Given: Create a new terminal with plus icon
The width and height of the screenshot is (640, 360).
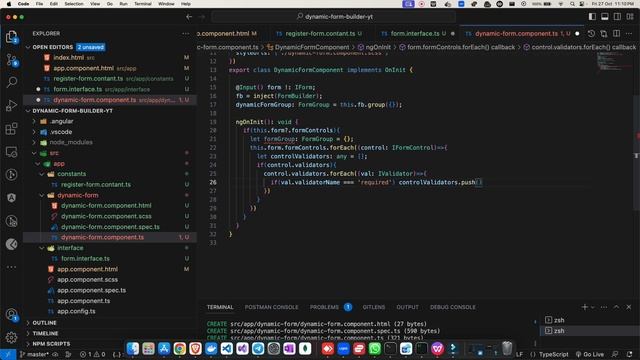Looking at the screenshot, I should tap(584, 307).
